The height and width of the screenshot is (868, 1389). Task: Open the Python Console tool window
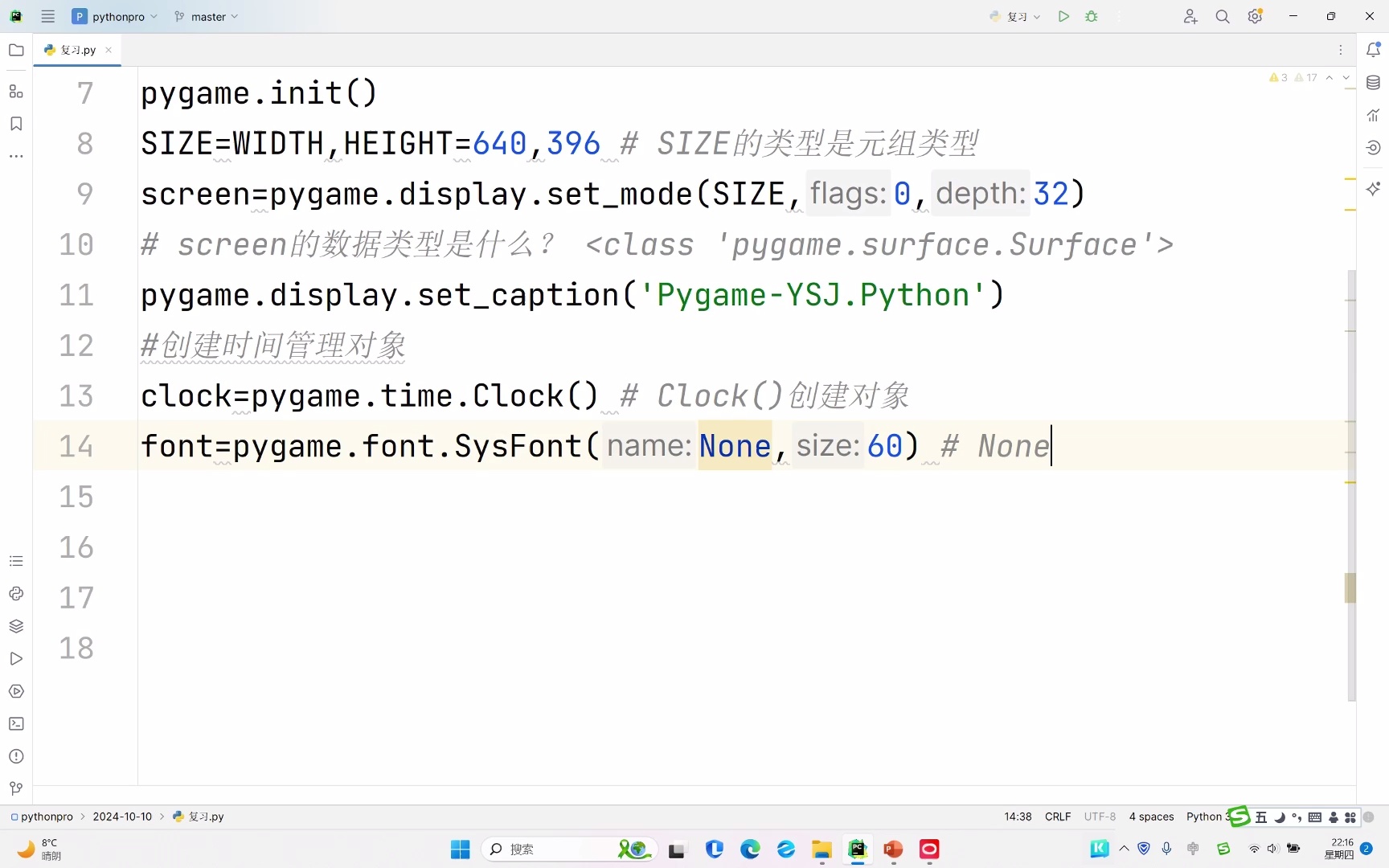(x=16, y=594)
